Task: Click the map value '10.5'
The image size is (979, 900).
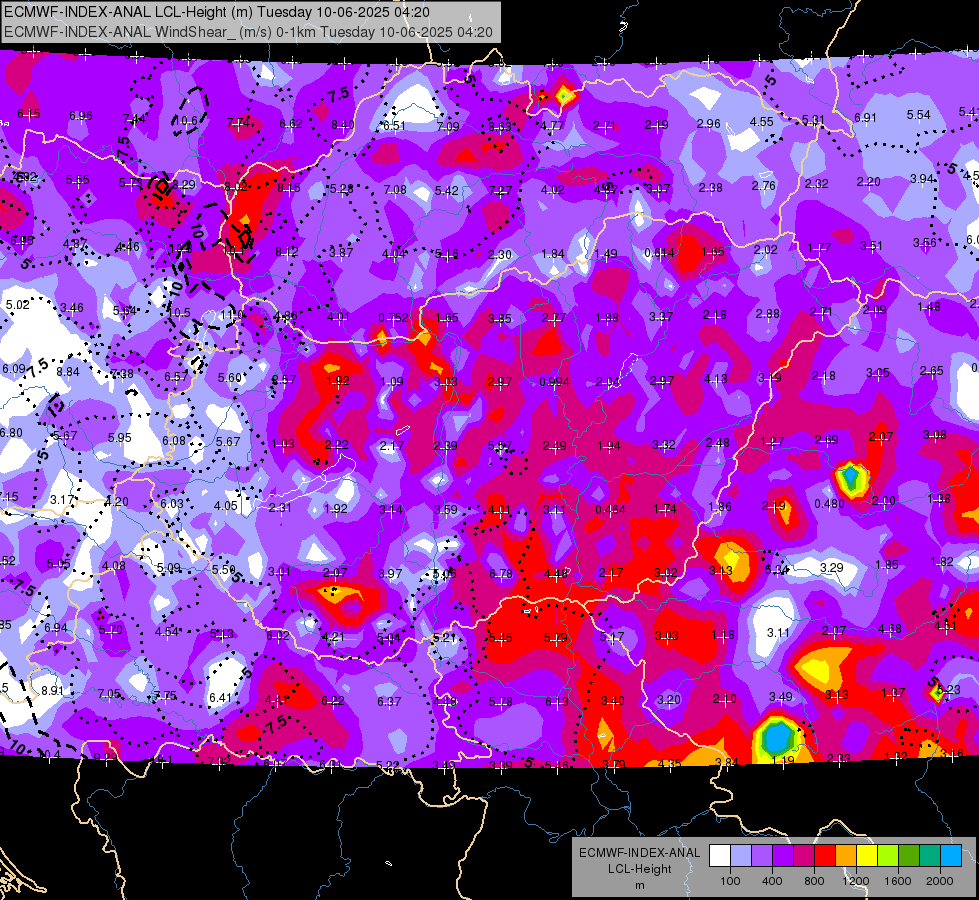Action: tap(179, 312)
